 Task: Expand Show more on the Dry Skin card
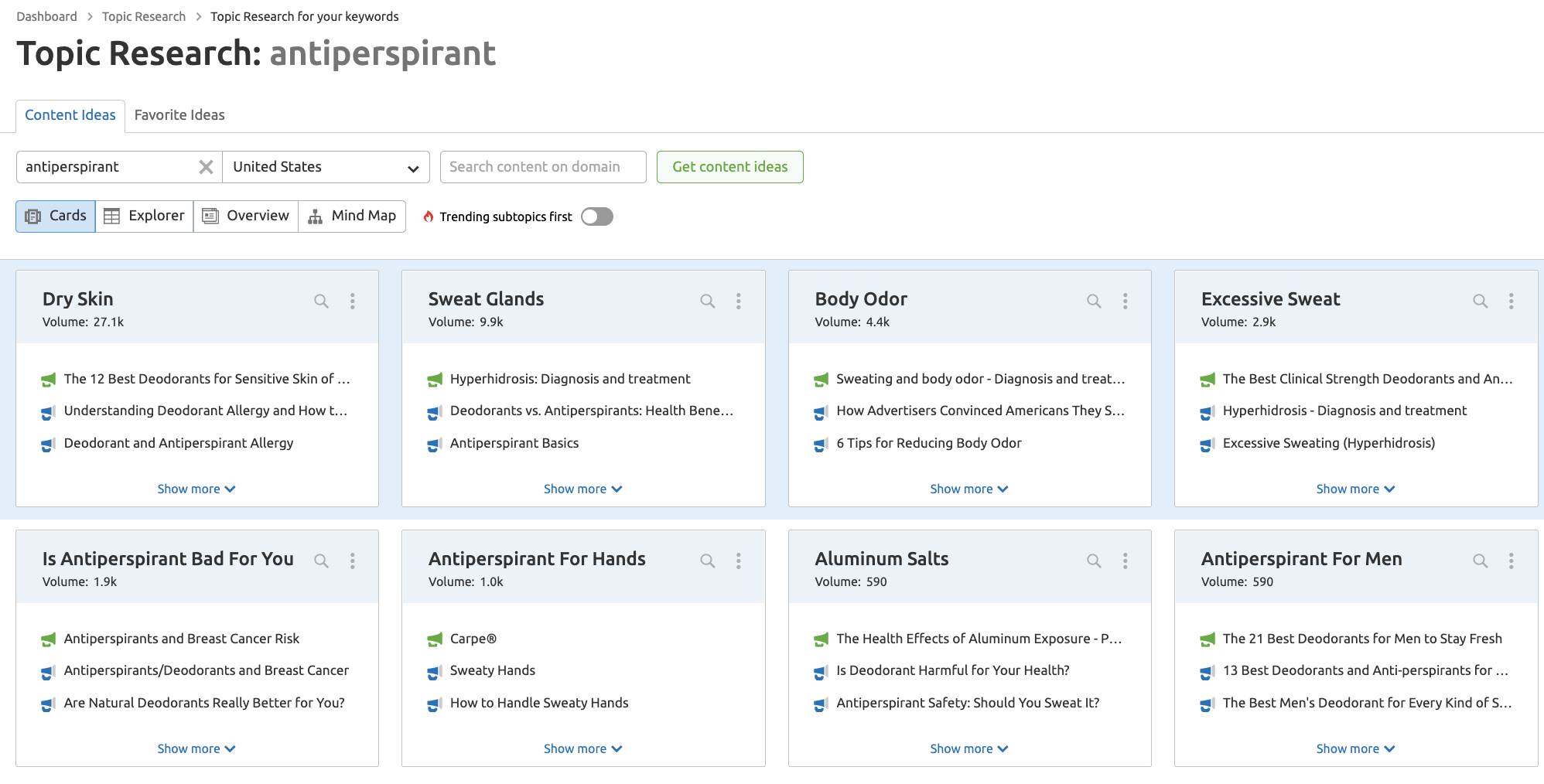pyautogui.click(x=196, y=488)
